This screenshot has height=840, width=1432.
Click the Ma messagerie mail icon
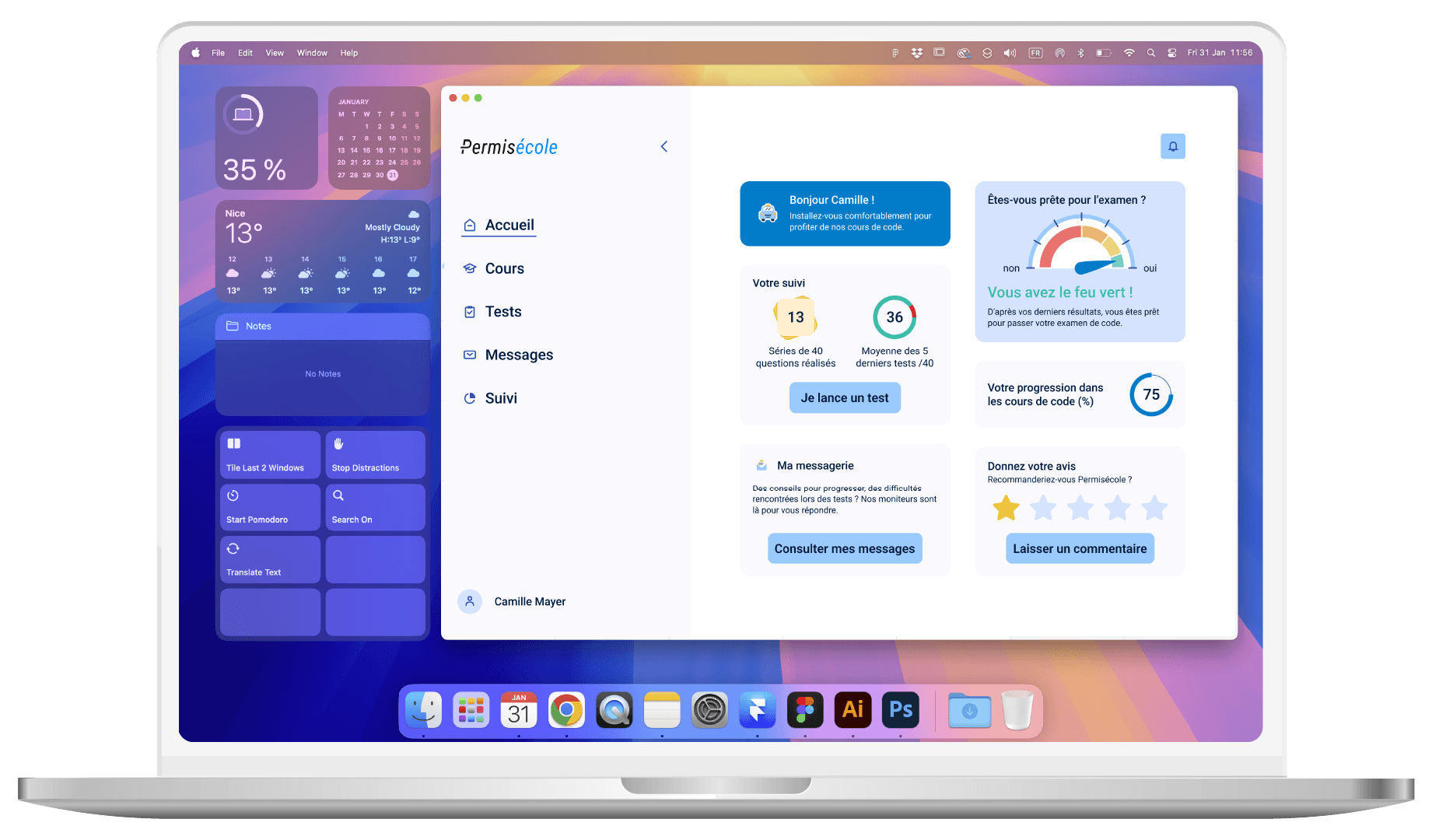point(762,465)
